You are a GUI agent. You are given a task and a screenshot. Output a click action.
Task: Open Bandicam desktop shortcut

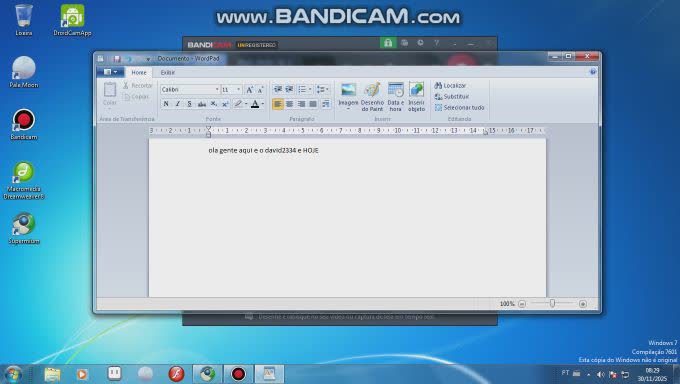24,124
